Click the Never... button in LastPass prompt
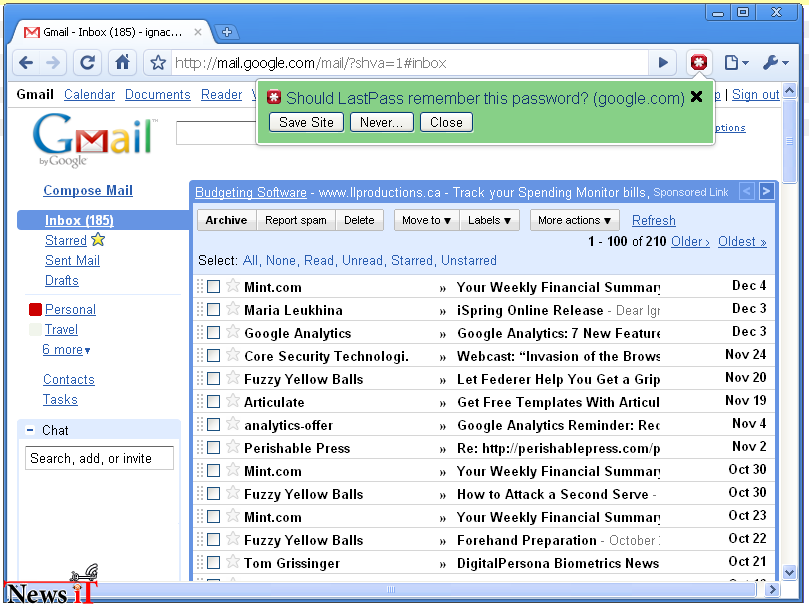 point(382,122)
